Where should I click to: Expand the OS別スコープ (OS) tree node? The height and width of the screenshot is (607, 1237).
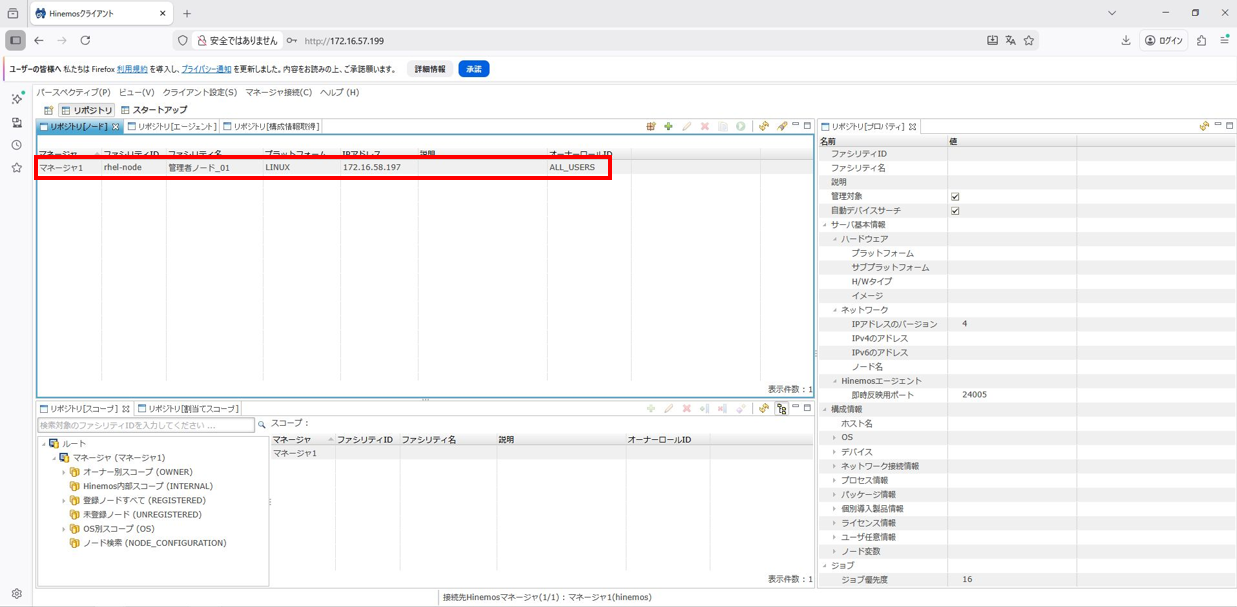(63, 529)
